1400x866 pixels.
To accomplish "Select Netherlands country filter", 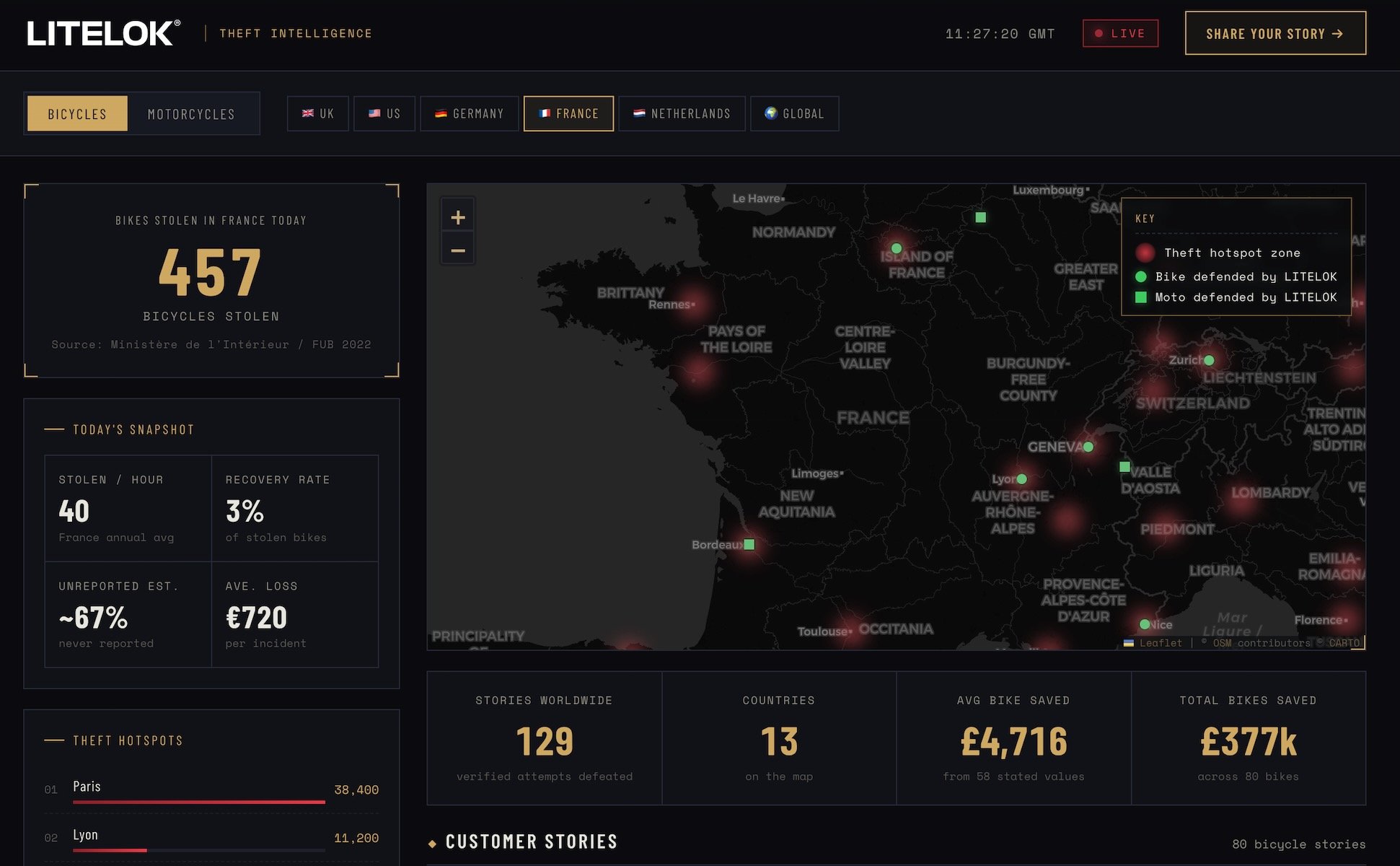I will point(682,113).
